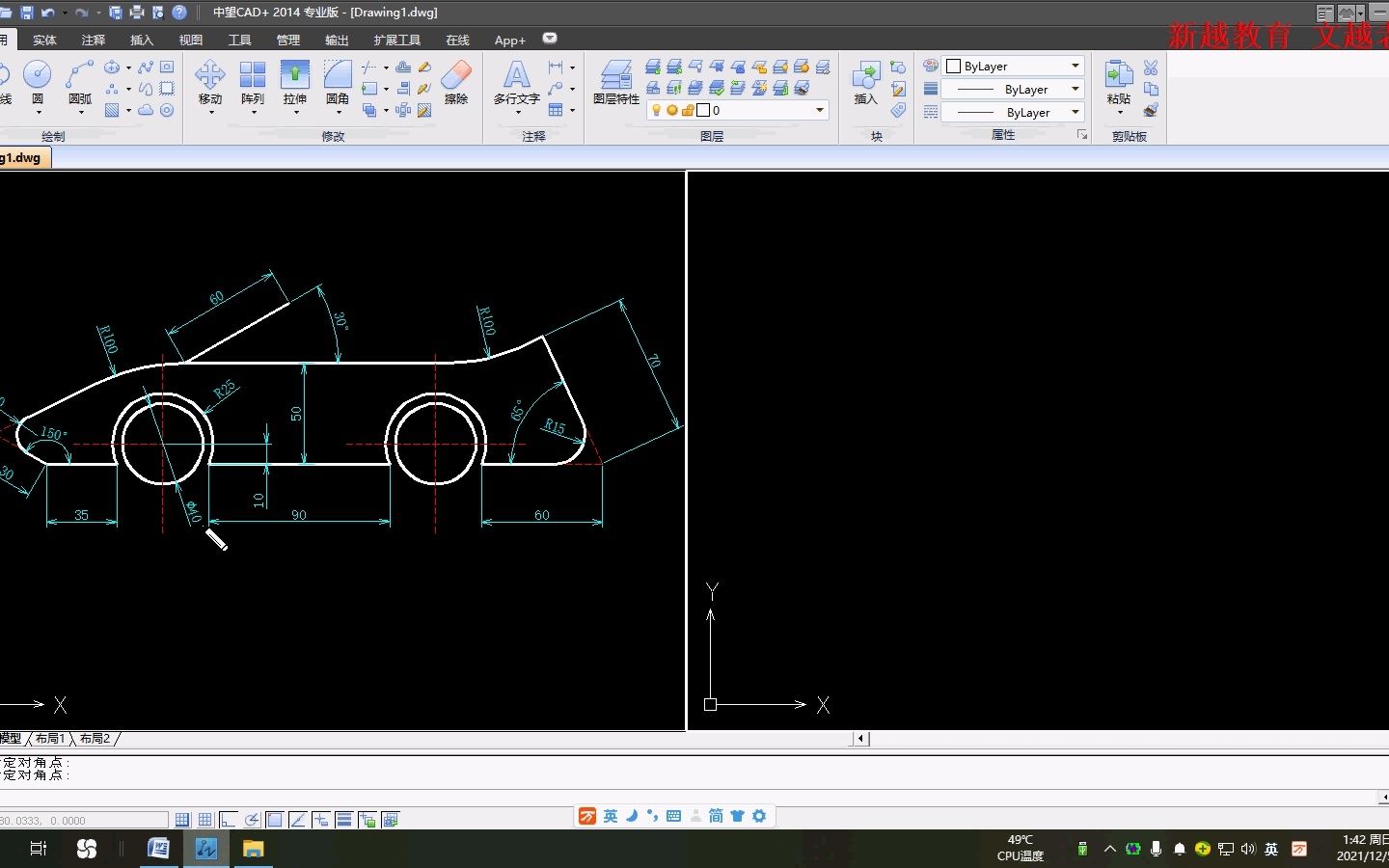Toggle ortho mode in status bar
Viewport: 1389px width, 868px height.
(x=229, y=820)
